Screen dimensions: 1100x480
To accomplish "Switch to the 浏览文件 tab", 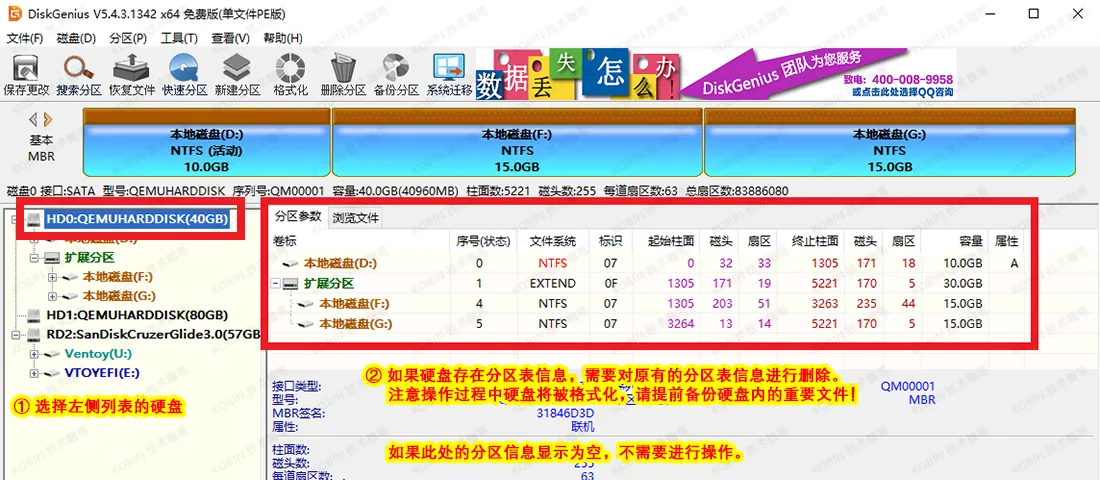I will (x=356, y=218).
